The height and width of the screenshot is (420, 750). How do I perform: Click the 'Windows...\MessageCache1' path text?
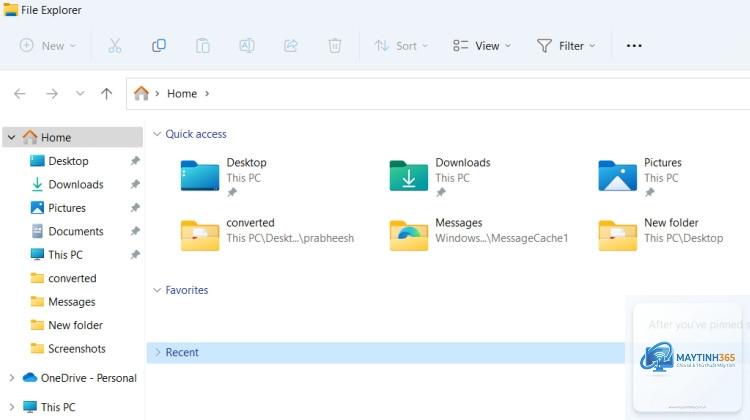pos(502,238)
